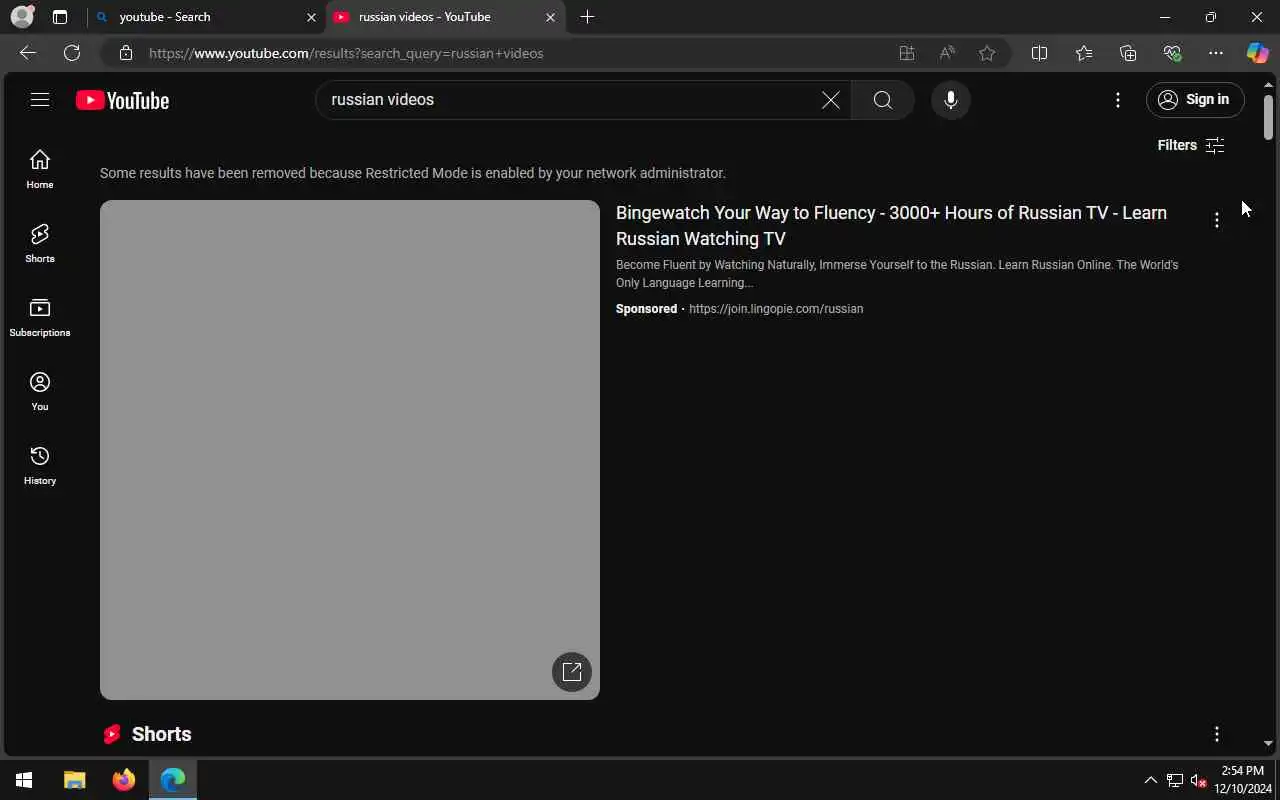Open search Filters
The height and width of the screenshot is (800, 1280).
1190,145
